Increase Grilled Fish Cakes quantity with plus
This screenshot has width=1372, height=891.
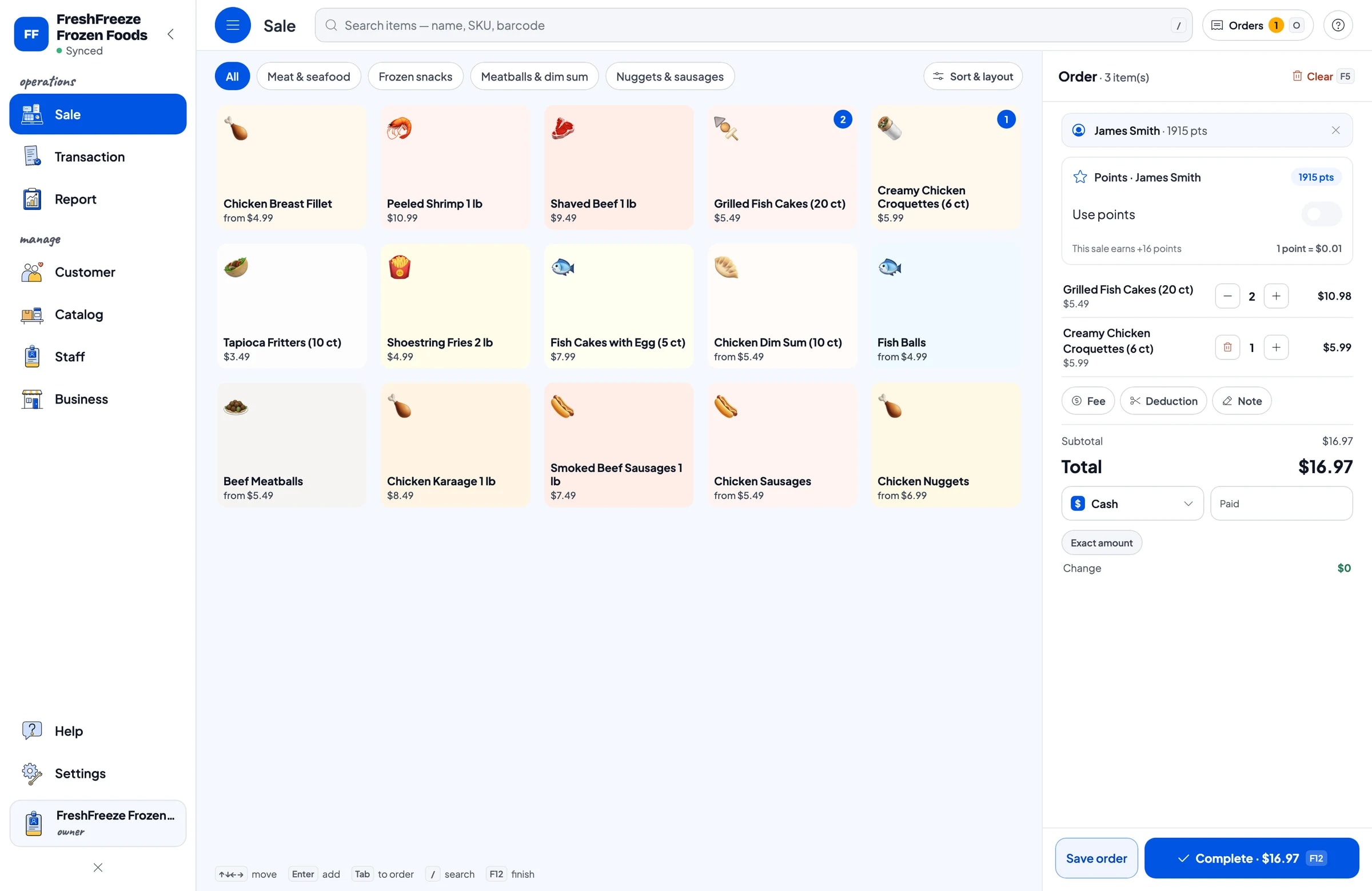1276,296
